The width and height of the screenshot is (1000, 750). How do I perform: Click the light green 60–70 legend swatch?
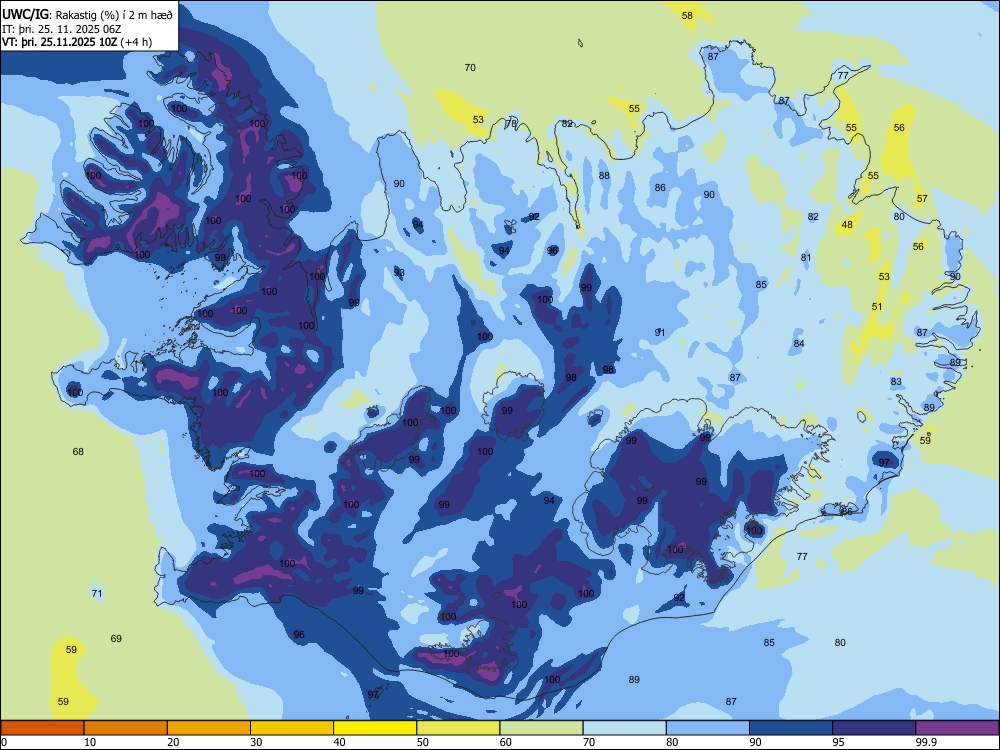tap(541, 728)
